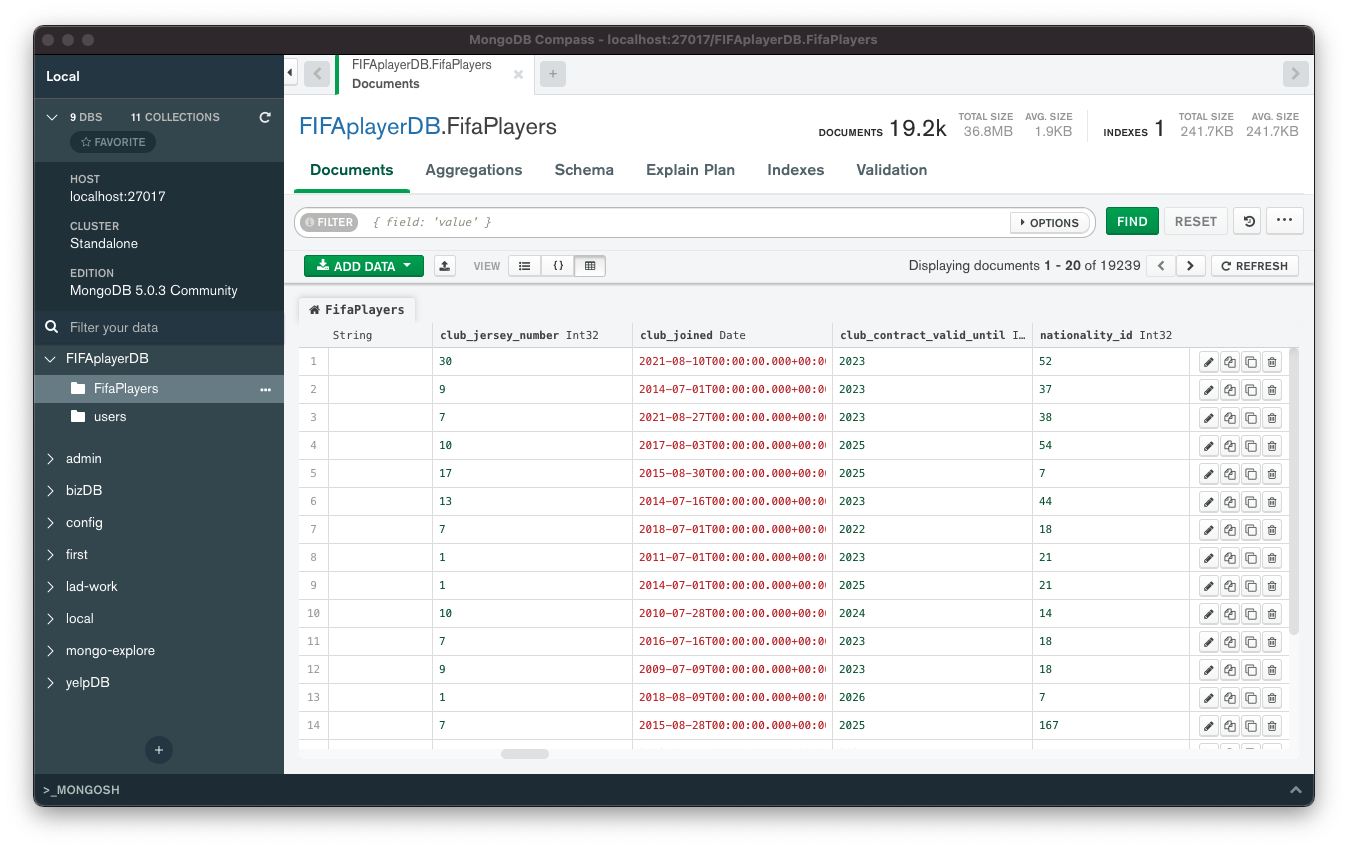Click the horizontal scrollbar under the table
This screenshot has width=1348, height=848.
[x=525, y=754]
